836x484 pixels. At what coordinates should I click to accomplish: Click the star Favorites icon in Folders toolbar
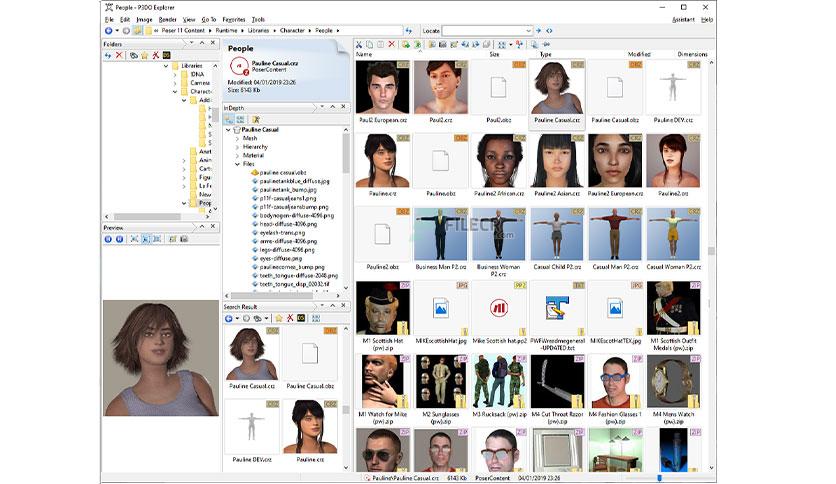pyautogui.click(x=144, y=55)
